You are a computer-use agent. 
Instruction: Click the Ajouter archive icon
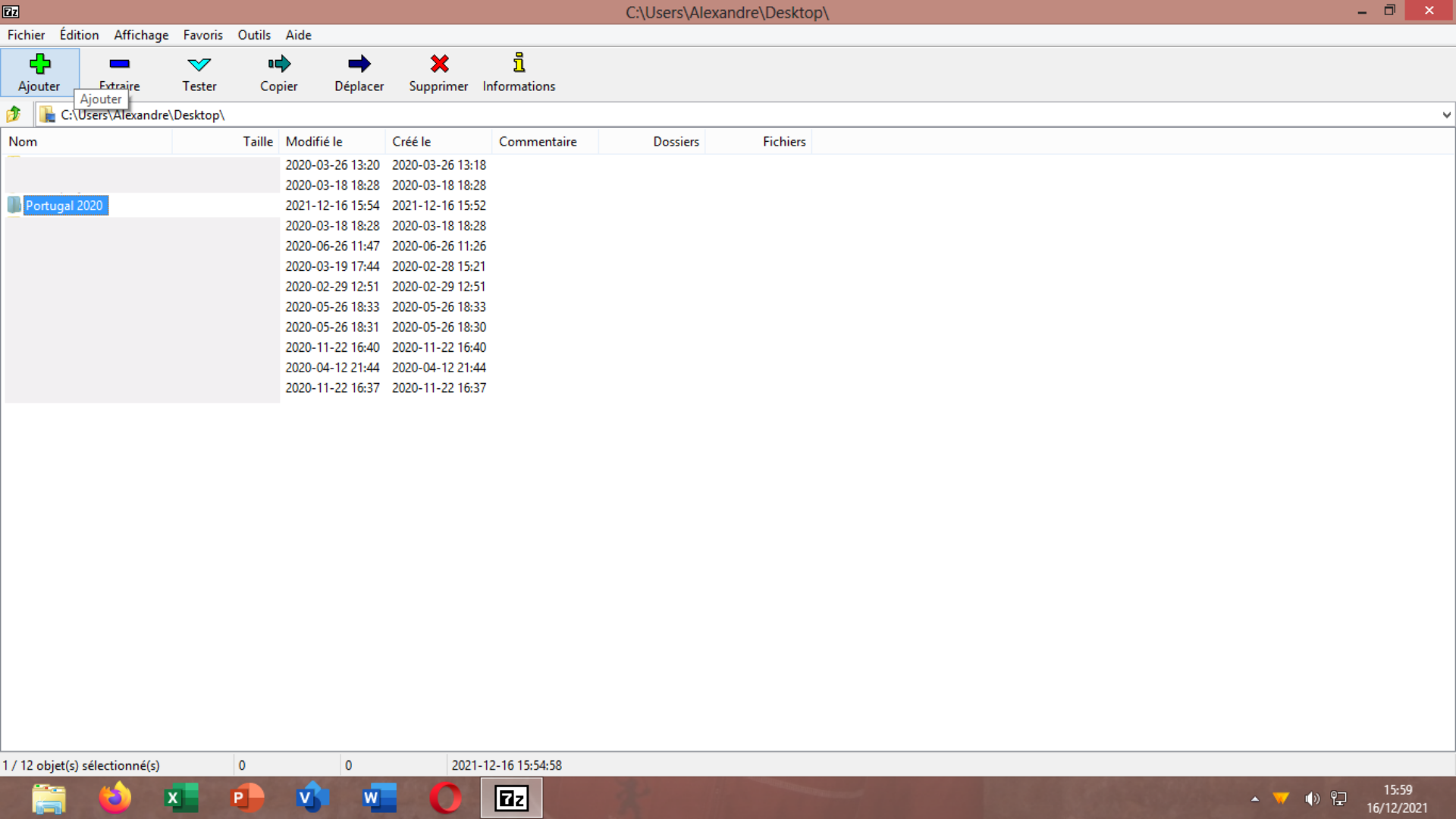pos(39,64)
